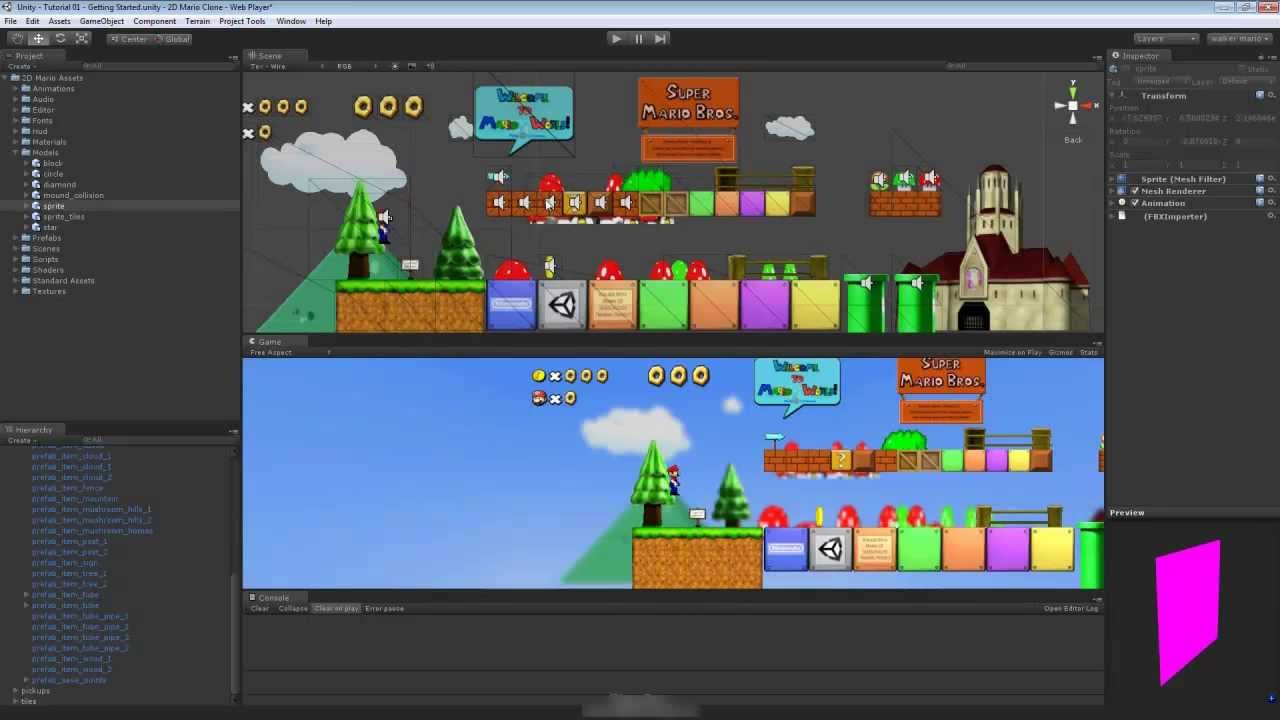Select the mound_collision model
Screen dimensions: 1280x720
click(73, 195)
